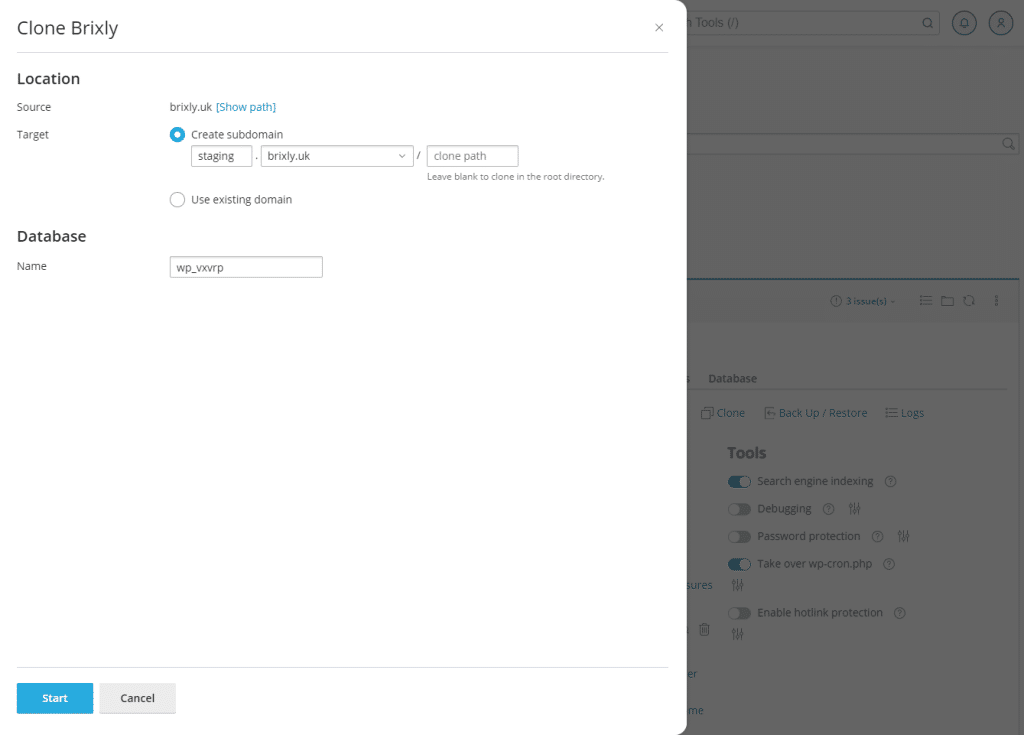Viewport: 1024px width, 735px height.
Task: Open help icon next to Password protection
Action: click(877, 536)
